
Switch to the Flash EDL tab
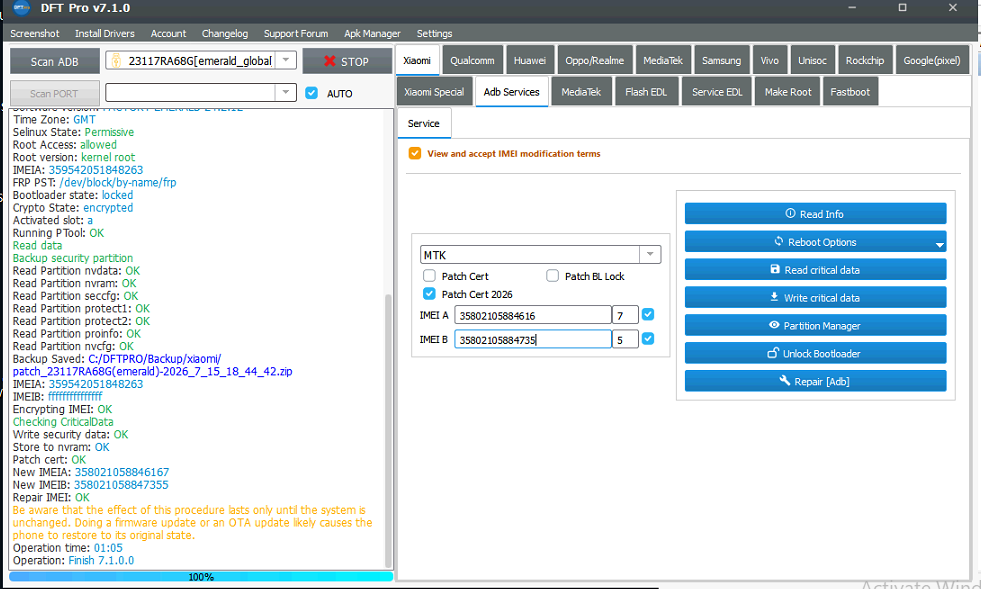coord(646,91)
